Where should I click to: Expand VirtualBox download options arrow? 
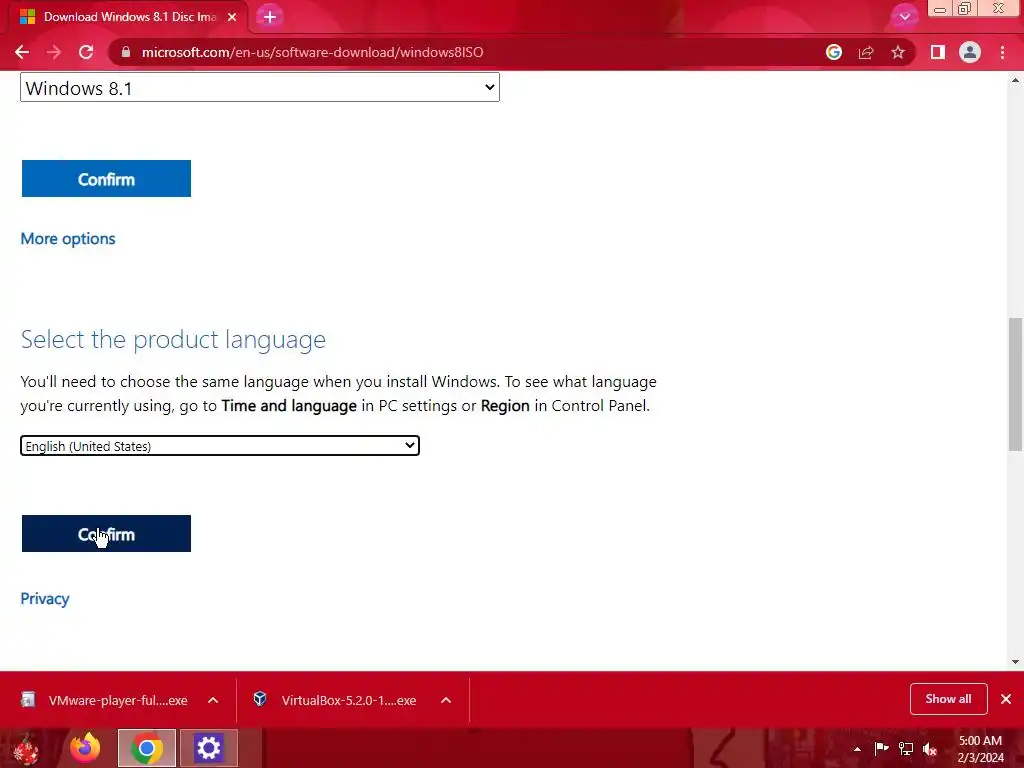(446, 700)
